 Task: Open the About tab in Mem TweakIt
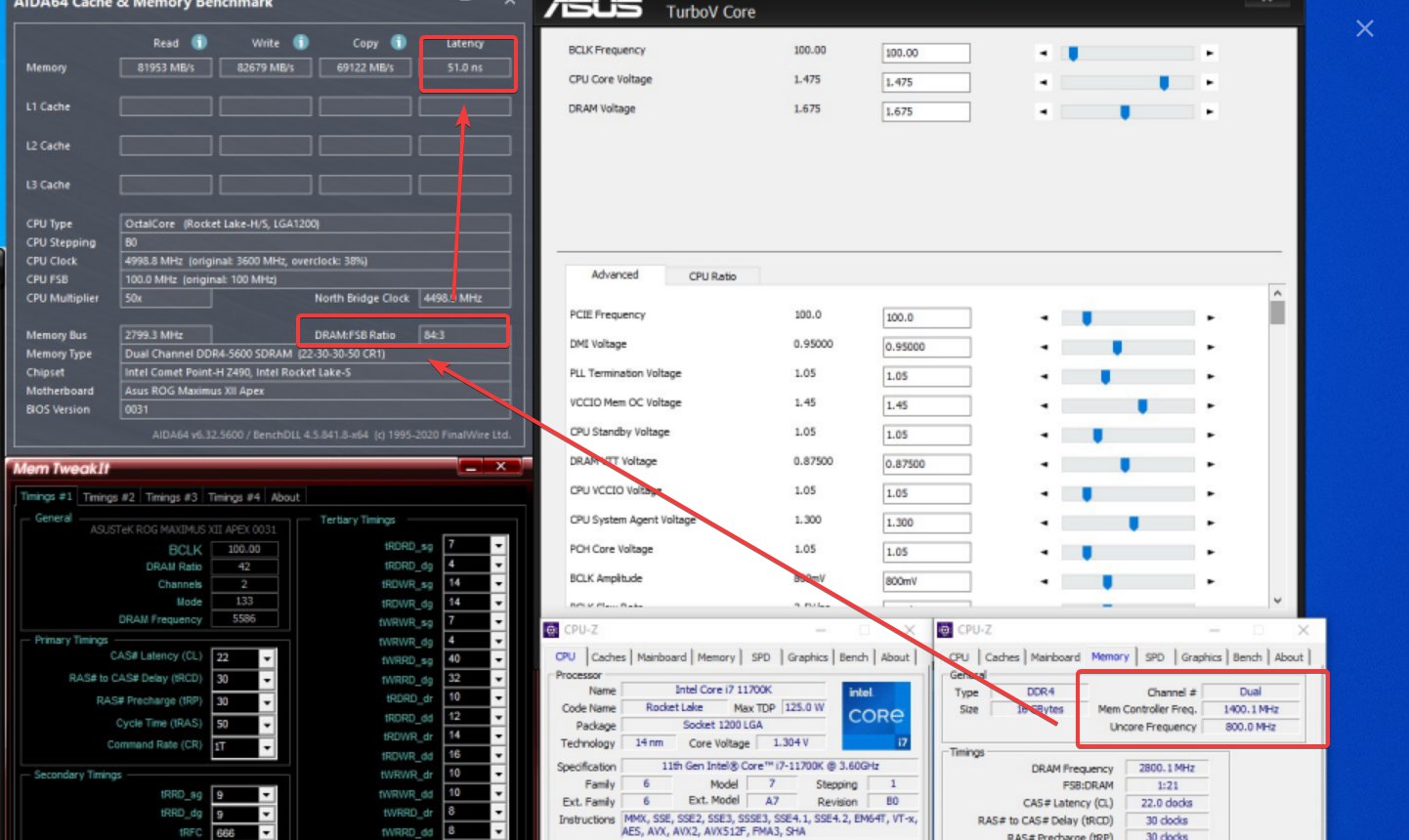coord(285,497)
